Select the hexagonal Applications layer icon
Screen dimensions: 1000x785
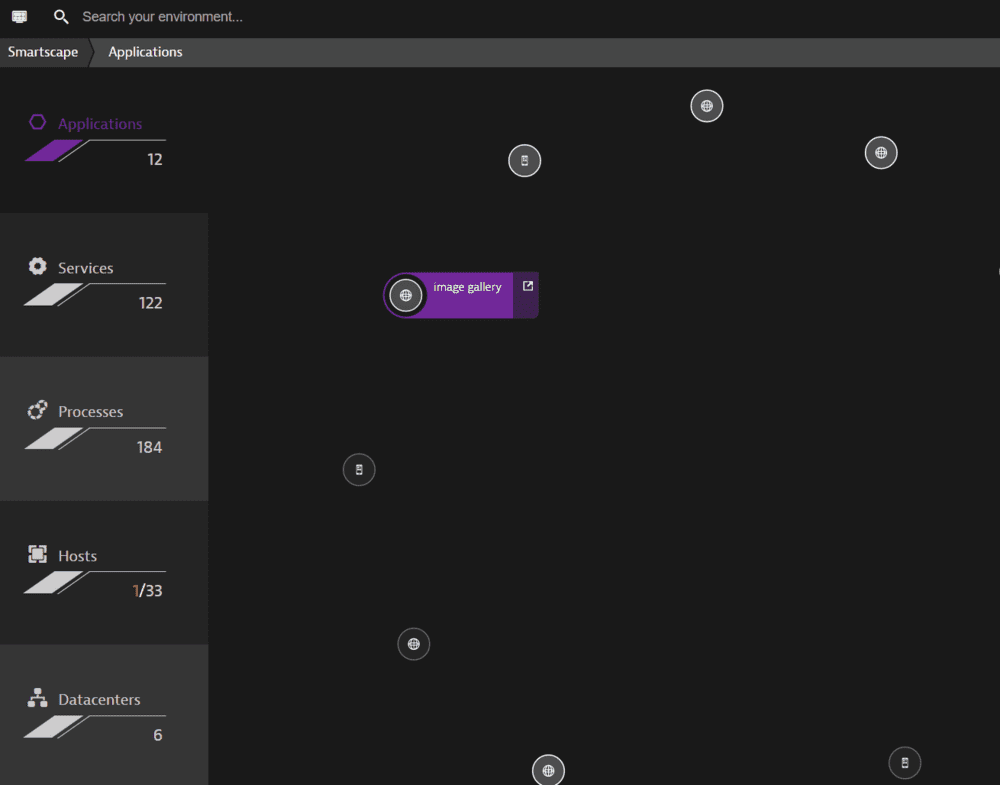click(37, 122)
